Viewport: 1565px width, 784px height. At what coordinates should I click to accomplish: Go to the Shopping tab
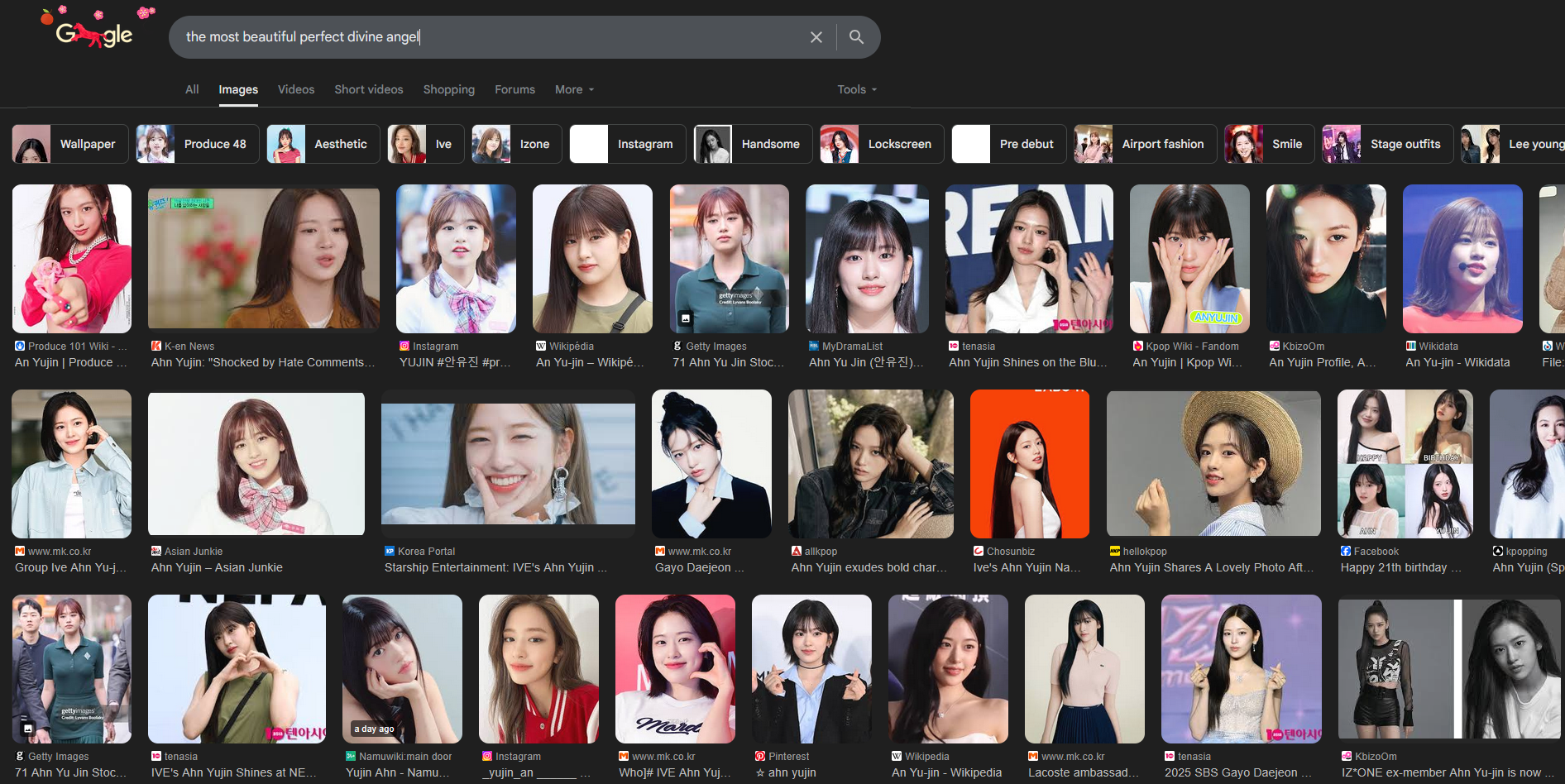(449, 89)
